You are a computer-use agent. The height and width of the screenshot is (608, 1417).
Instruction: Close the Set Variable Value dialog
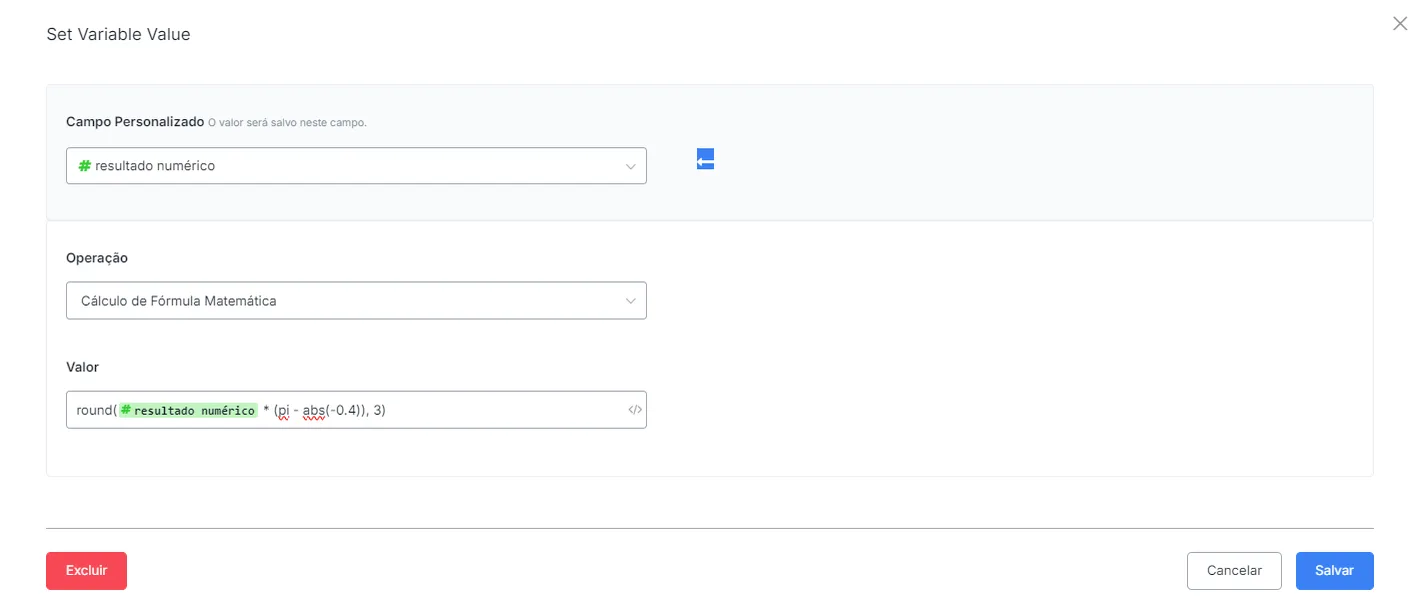coord(1400,24)
